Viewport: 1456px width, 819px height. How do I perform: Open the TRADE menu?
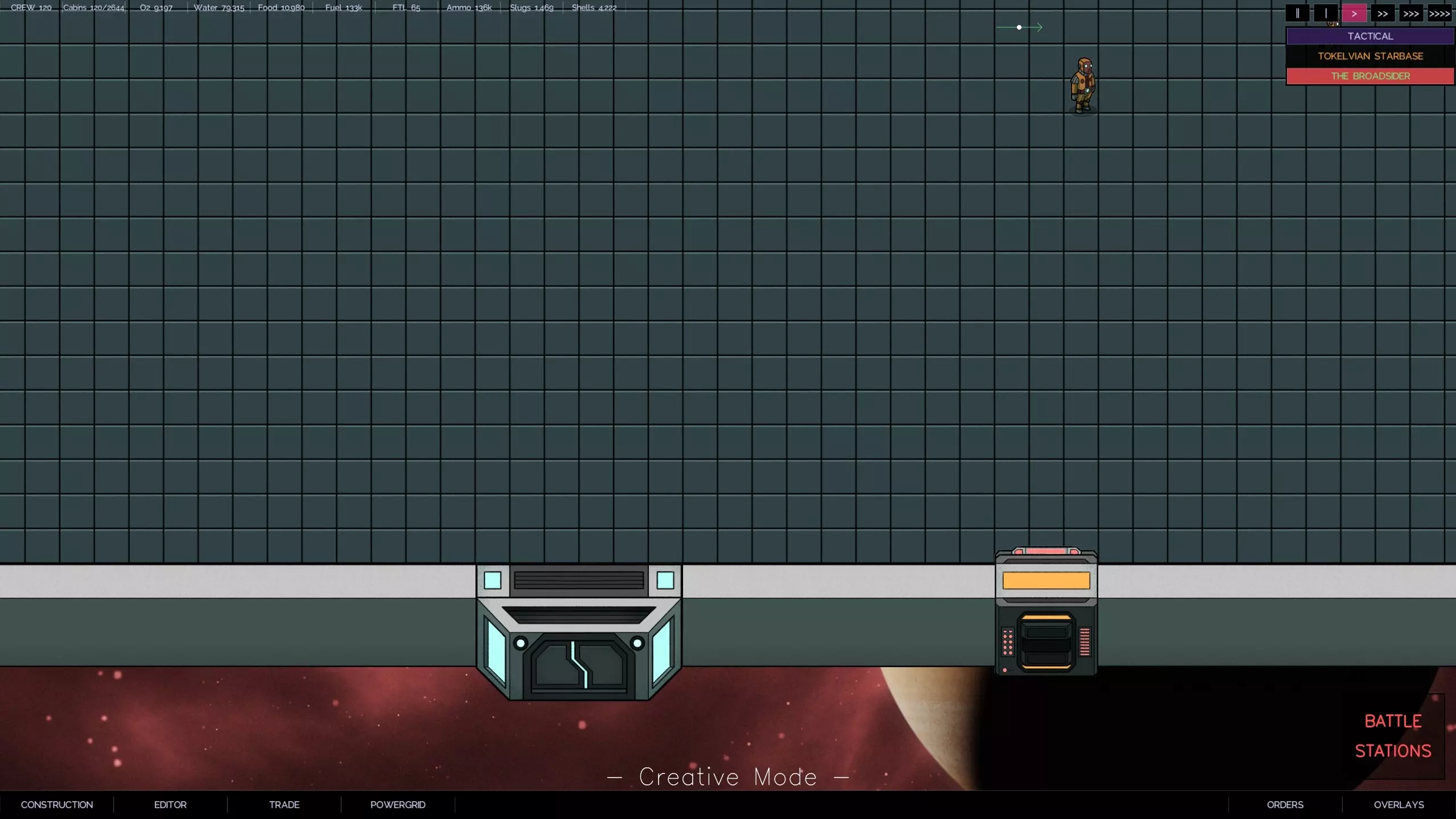[284, 805]
